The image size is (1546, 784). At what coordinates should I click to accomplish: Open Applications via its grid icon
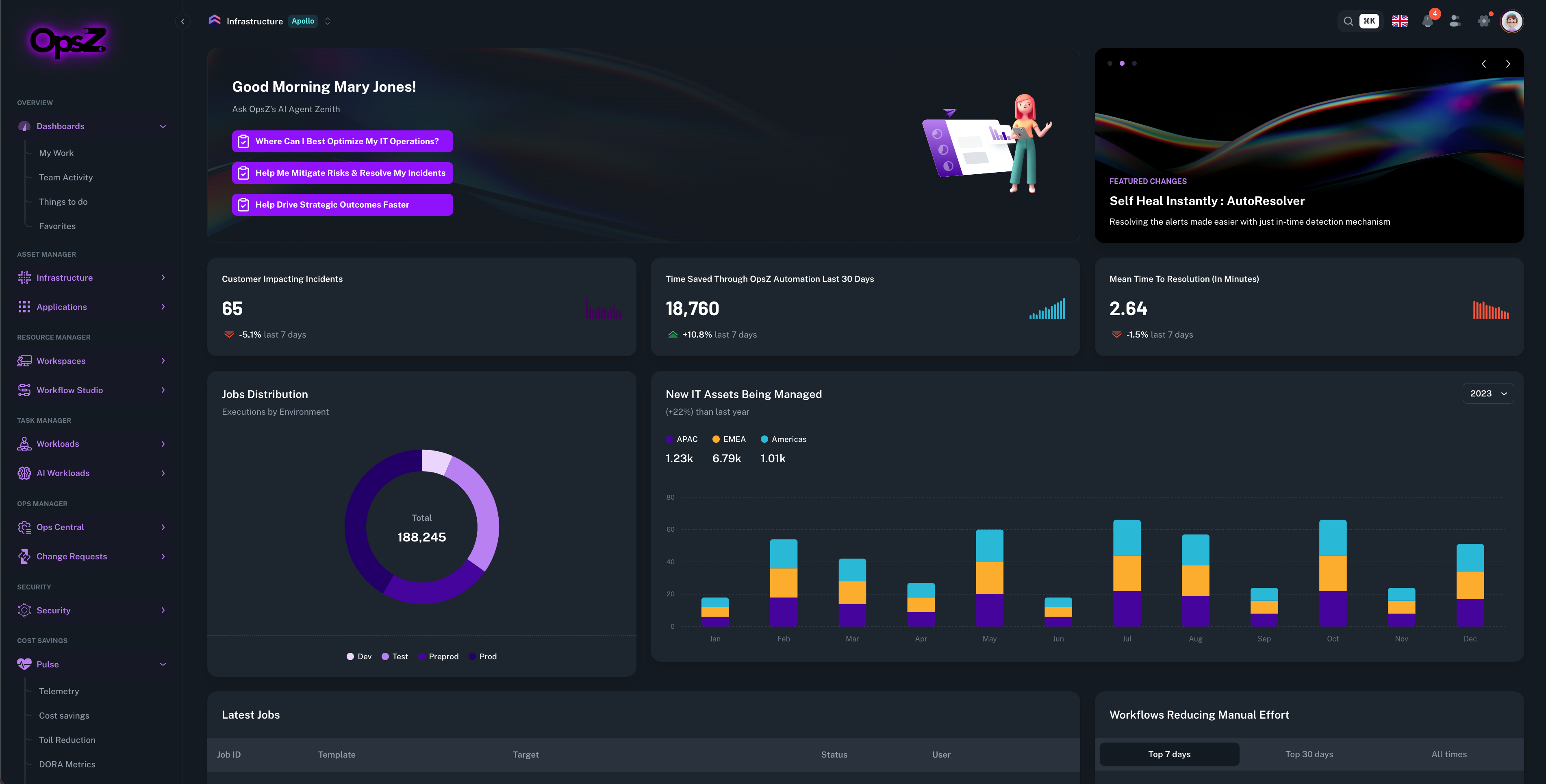(x=24, y=307)
